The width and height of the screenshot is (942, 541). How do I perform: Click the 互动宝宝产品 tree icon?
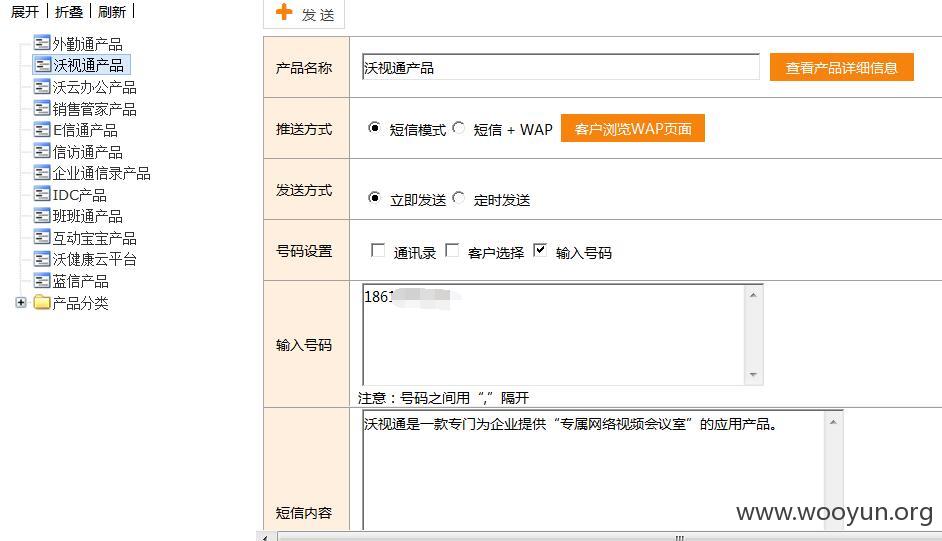point(41,238)
